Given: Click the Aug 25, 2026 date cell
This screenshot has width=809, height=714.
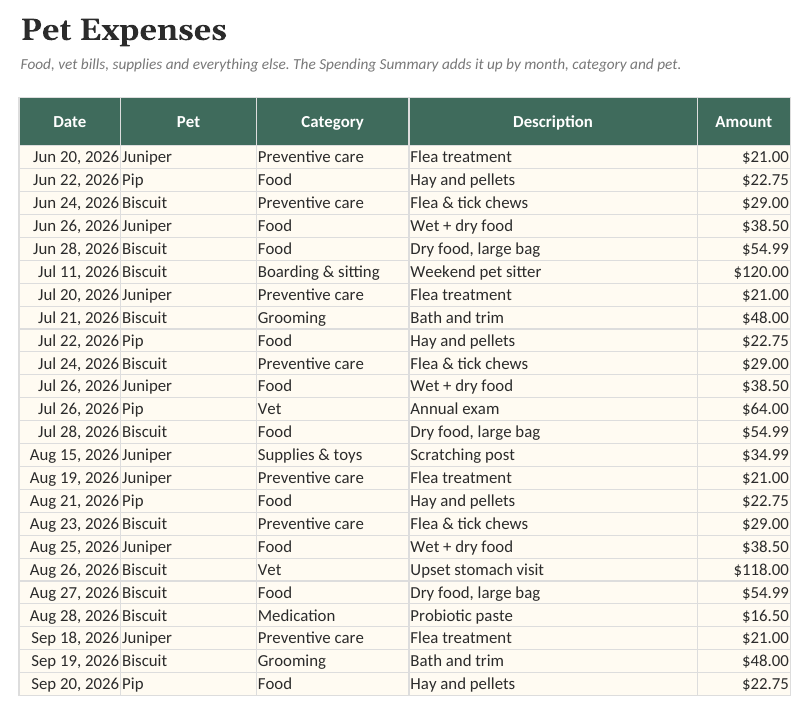Looking at the screenshot, I should click(70, 547).
